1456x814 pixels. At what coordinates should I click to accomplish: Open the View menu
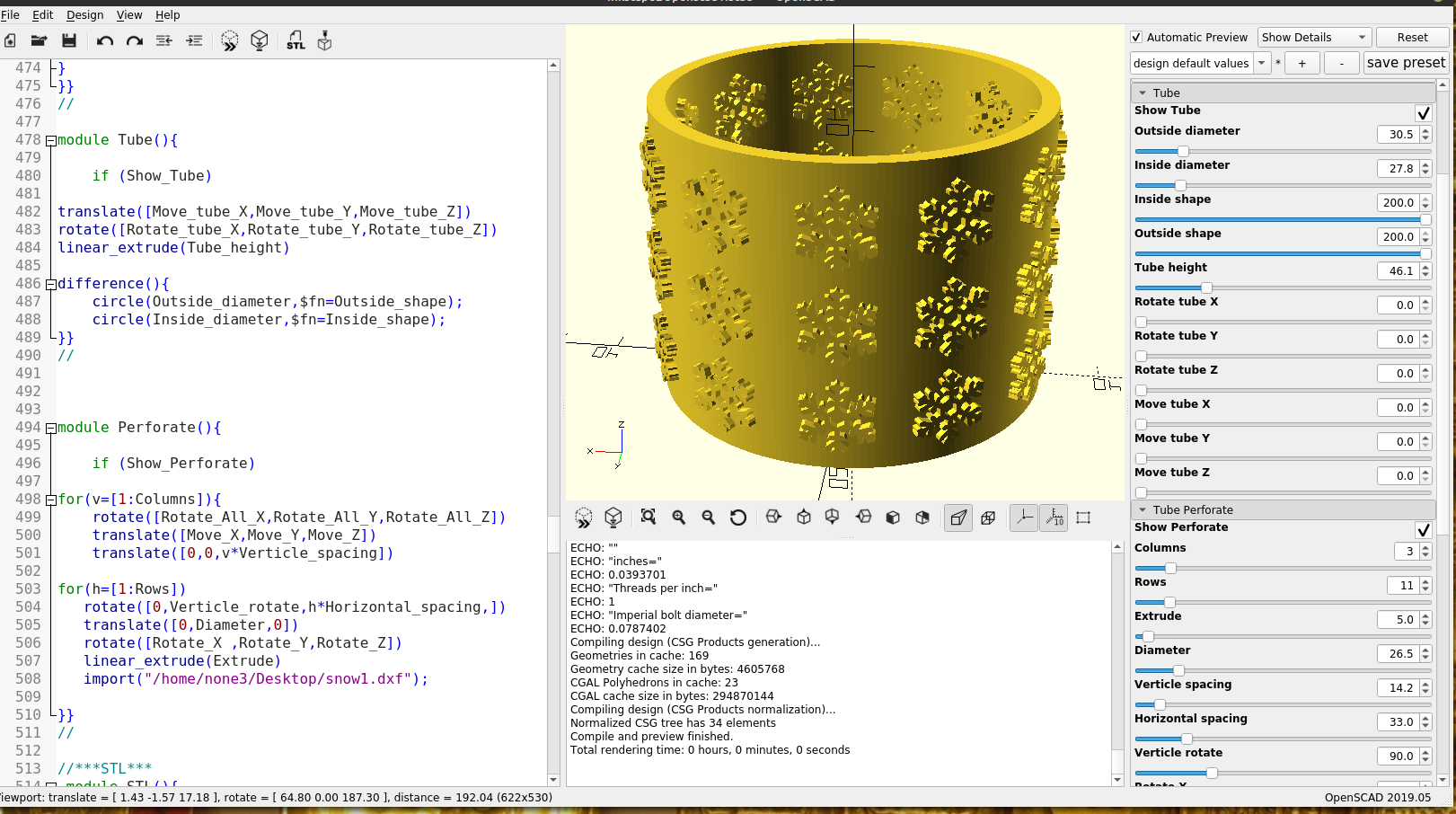click(129, 15)
